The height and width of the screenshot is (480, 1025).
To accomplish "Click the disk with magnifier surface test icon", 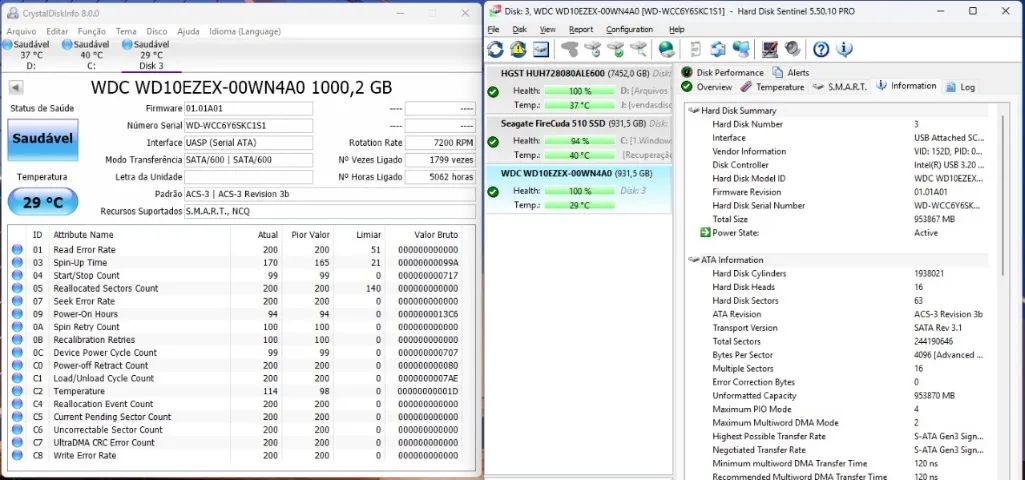I will 638,49.
